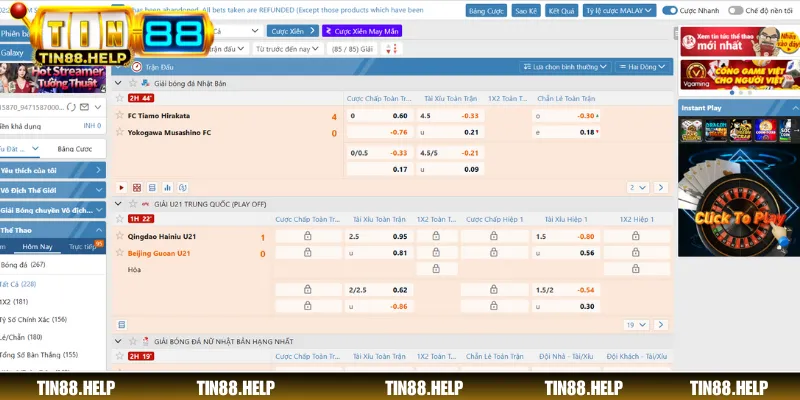
Task: Open the list view icon under Yokogawa match
Action: click(152, 187)
